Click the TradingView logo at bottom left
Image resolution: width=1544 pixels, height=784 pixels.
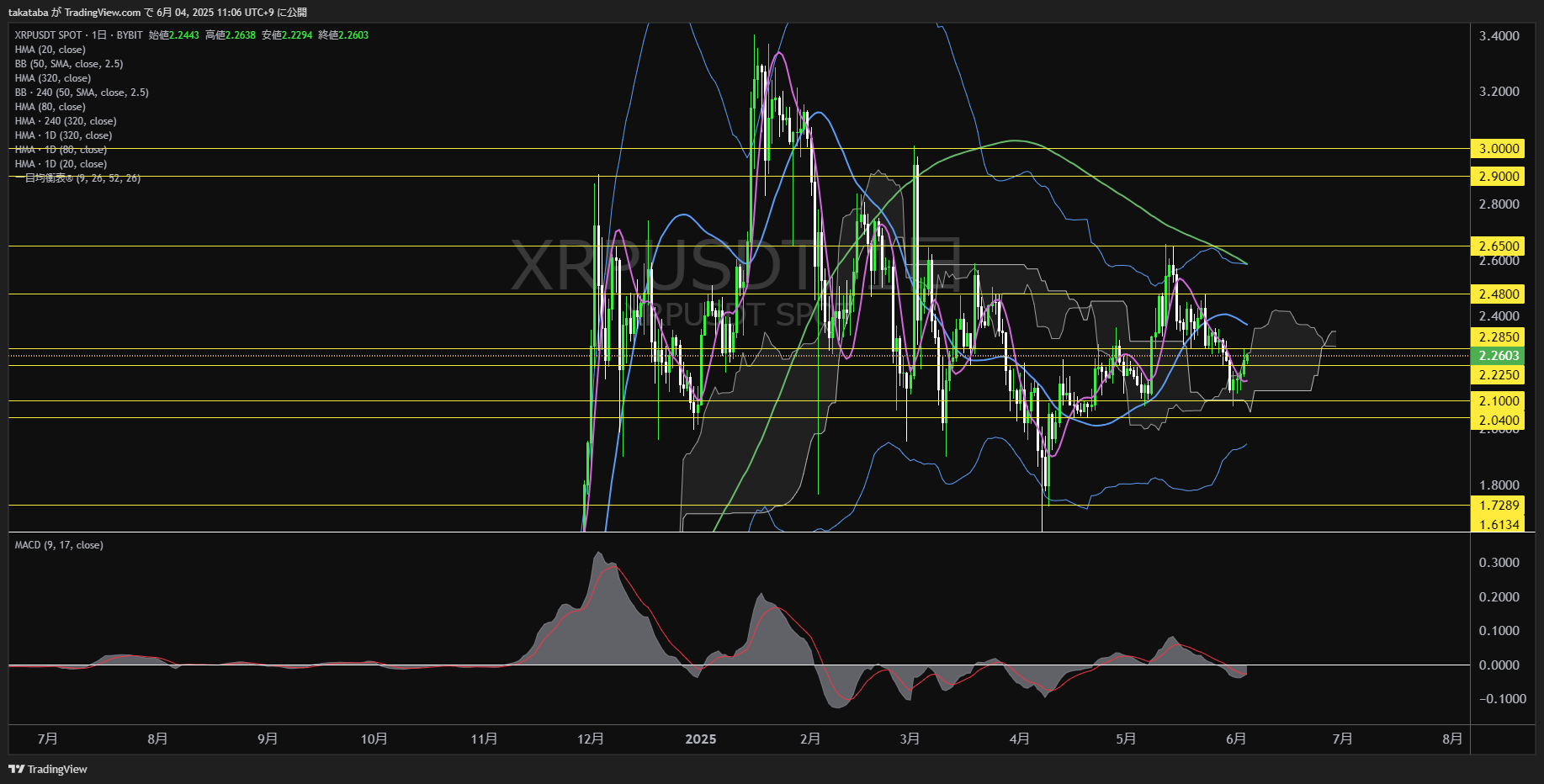(48, 769)
